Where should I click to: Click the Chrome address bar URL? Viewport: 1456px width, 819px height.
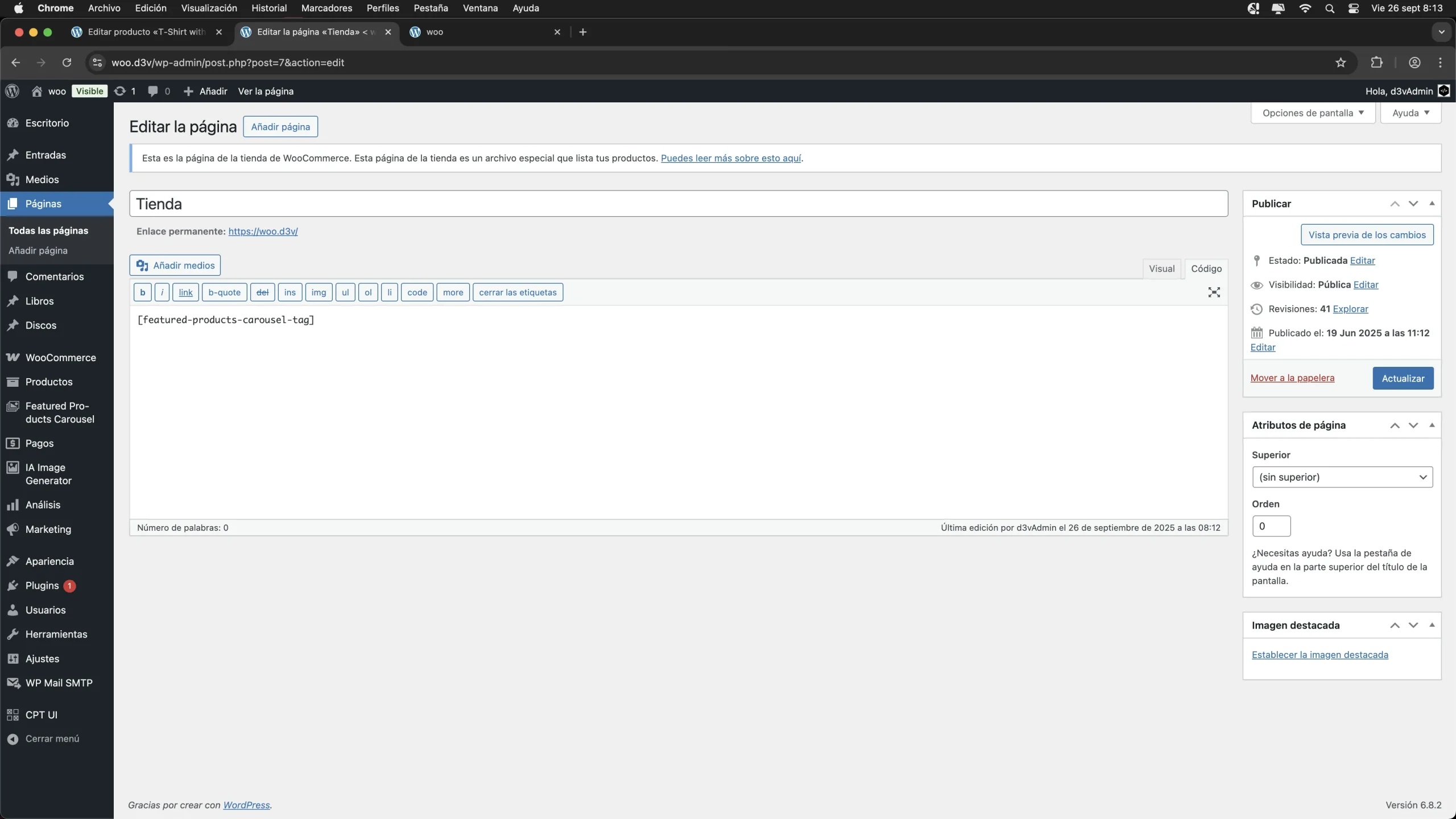click(227, 63)
